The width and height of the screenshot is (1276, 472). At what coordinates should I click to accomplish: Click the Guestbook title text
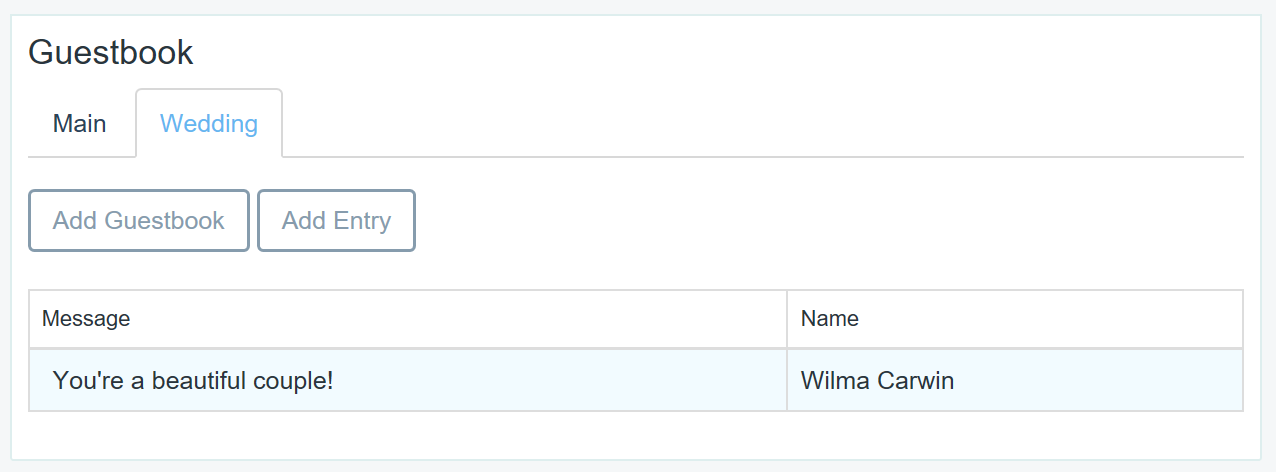[111, 52]
